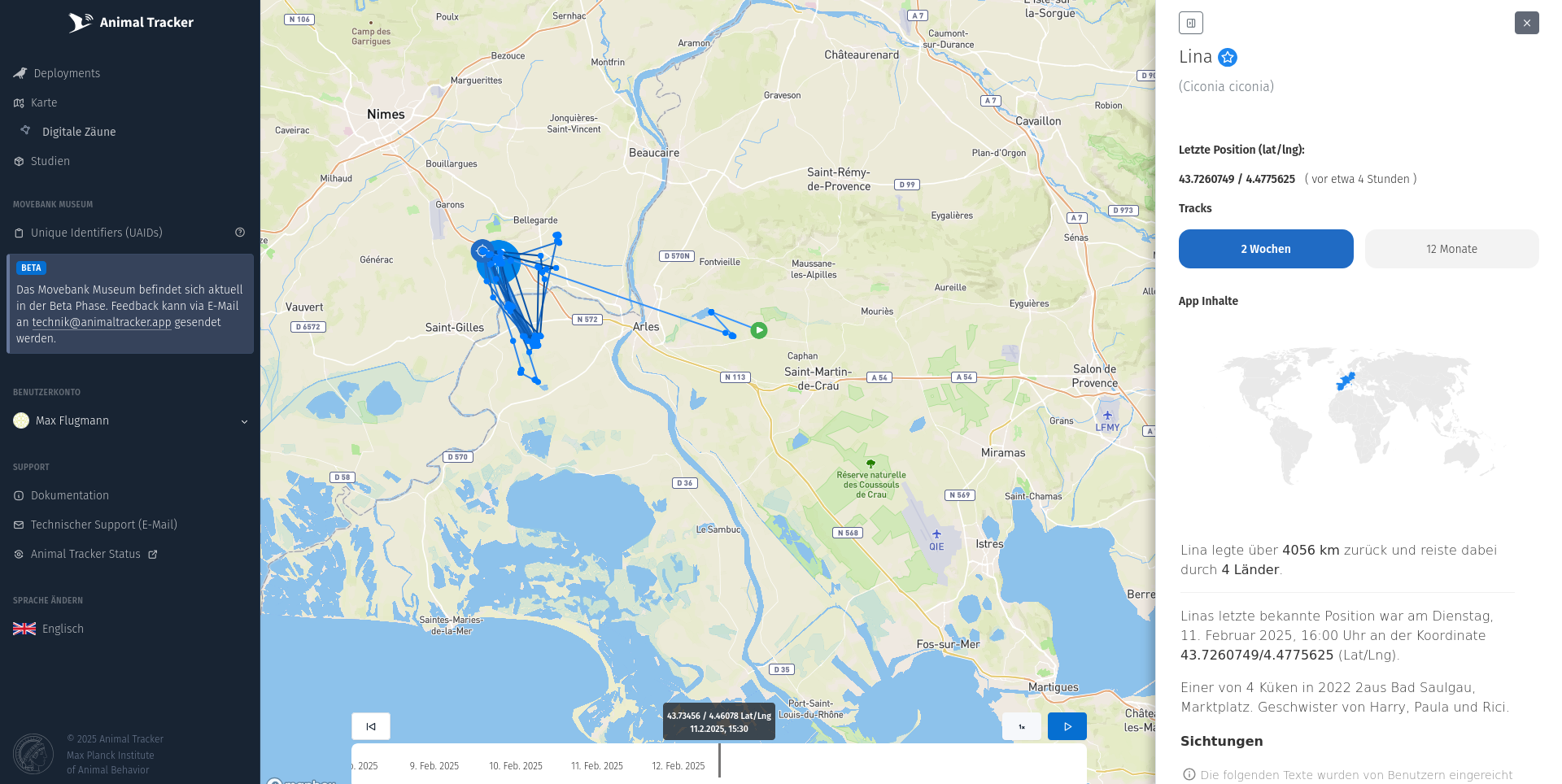Change playback speed 1x button
Image resolution: width=1562 pixels, height=784 pixels.
[1022, 726]
